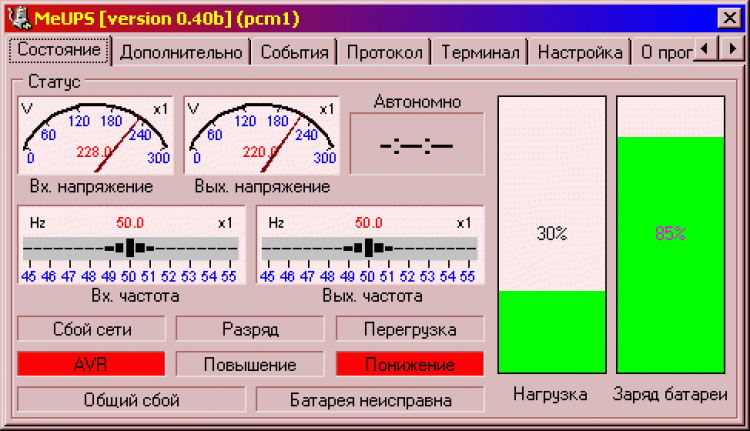Close the MeUPS window
This screenshot has width=750, height=431.
pos(730,18)
